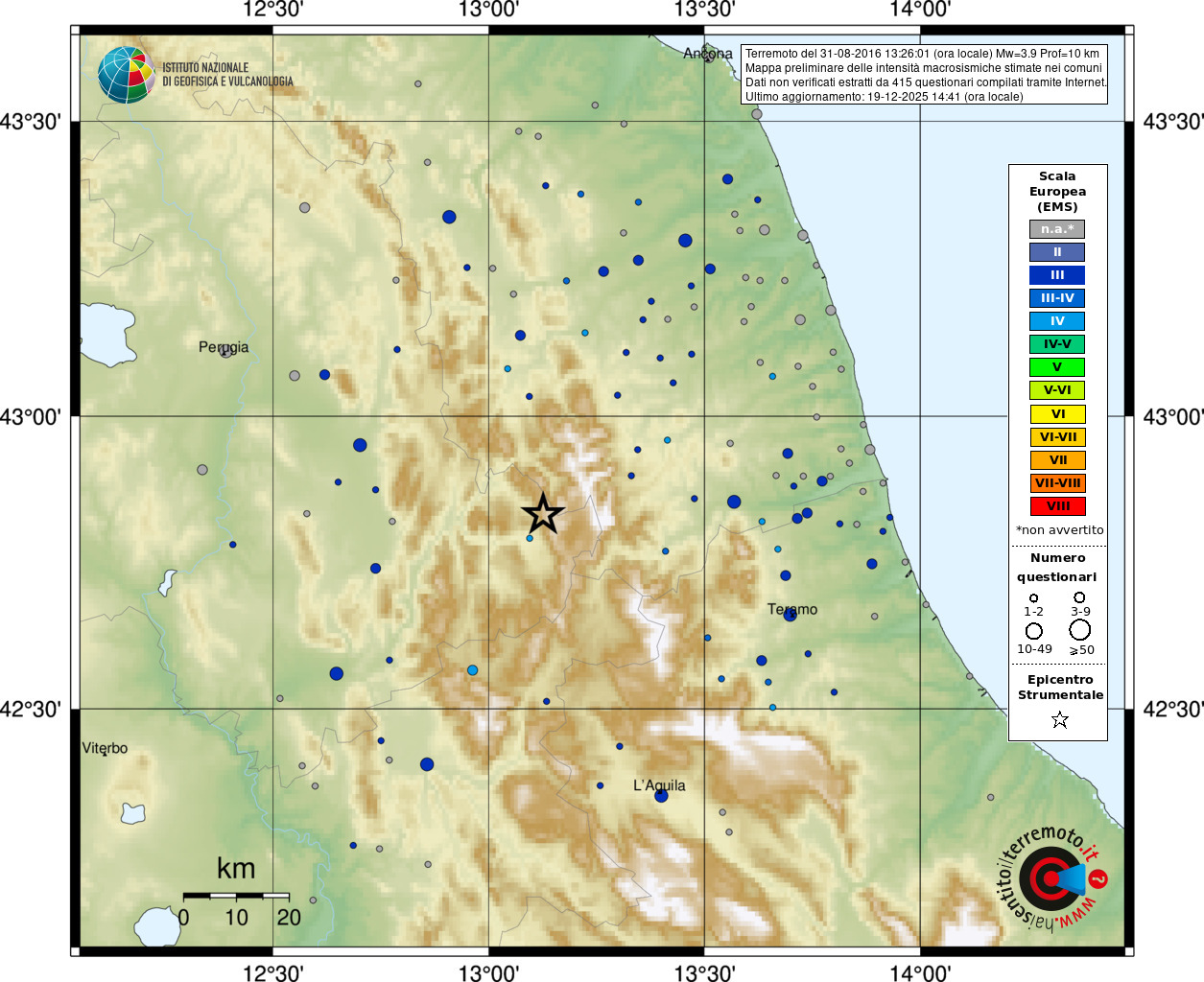Click the Perugia city label

coord(224,347)
